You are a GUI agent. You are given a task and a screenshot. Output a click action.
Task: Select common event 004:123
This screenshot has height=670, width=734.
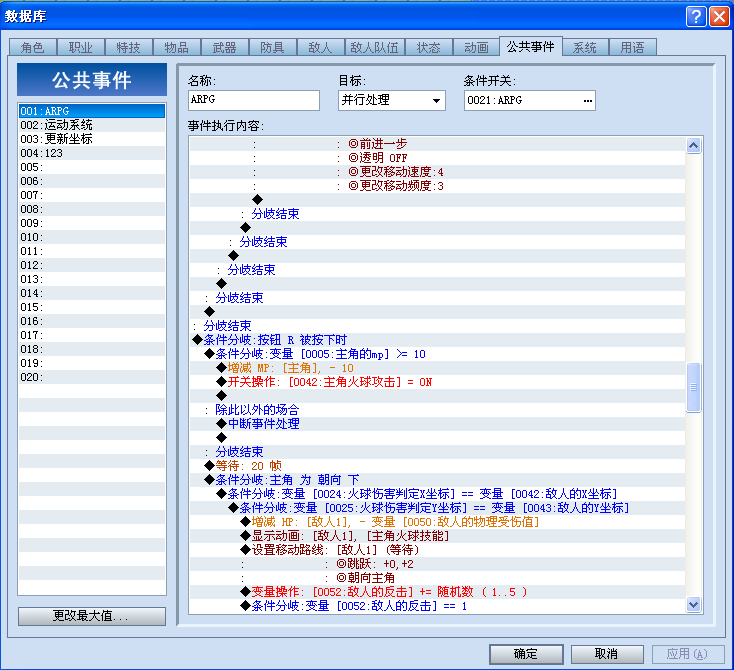[x=92, y=153]
